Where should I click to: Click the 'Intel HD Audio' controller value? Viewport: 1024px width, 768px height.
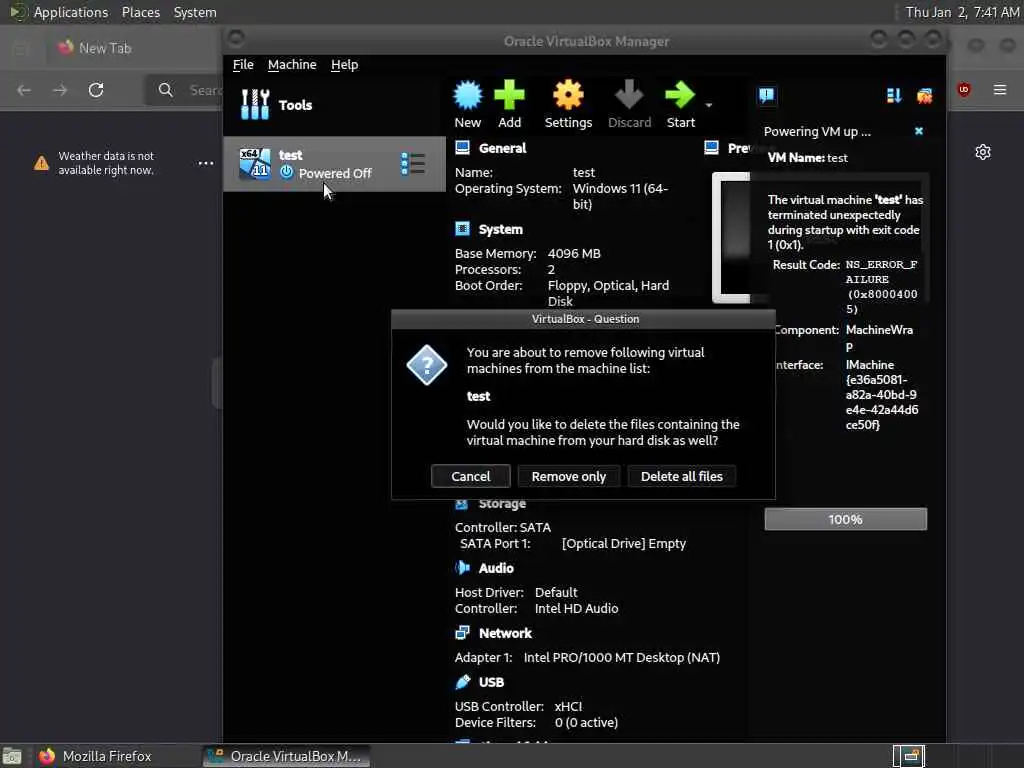[576, 609]
